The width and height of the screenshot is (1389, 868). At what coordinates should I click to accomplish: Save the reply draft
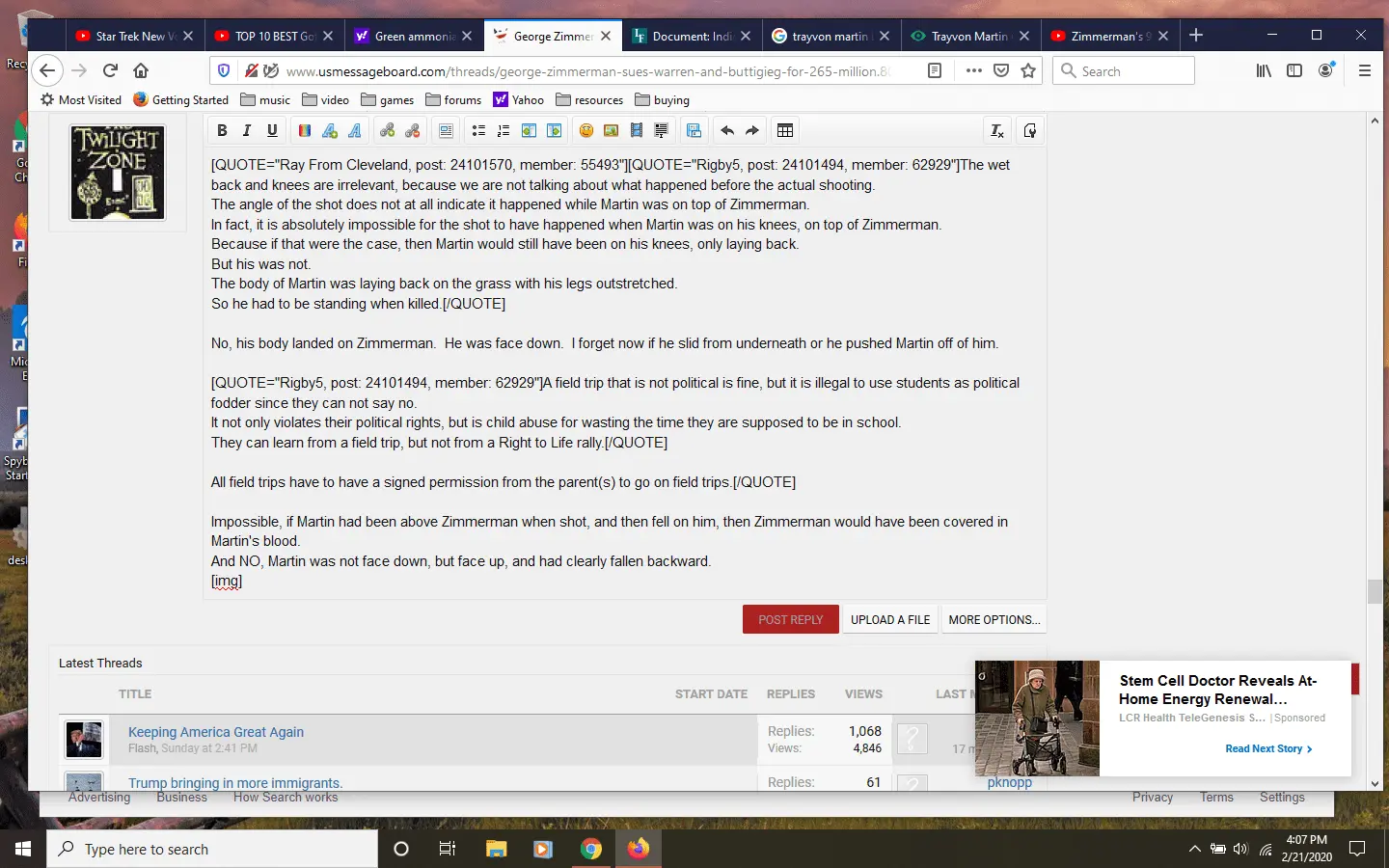pyautogui.click(x=694, y=131)
